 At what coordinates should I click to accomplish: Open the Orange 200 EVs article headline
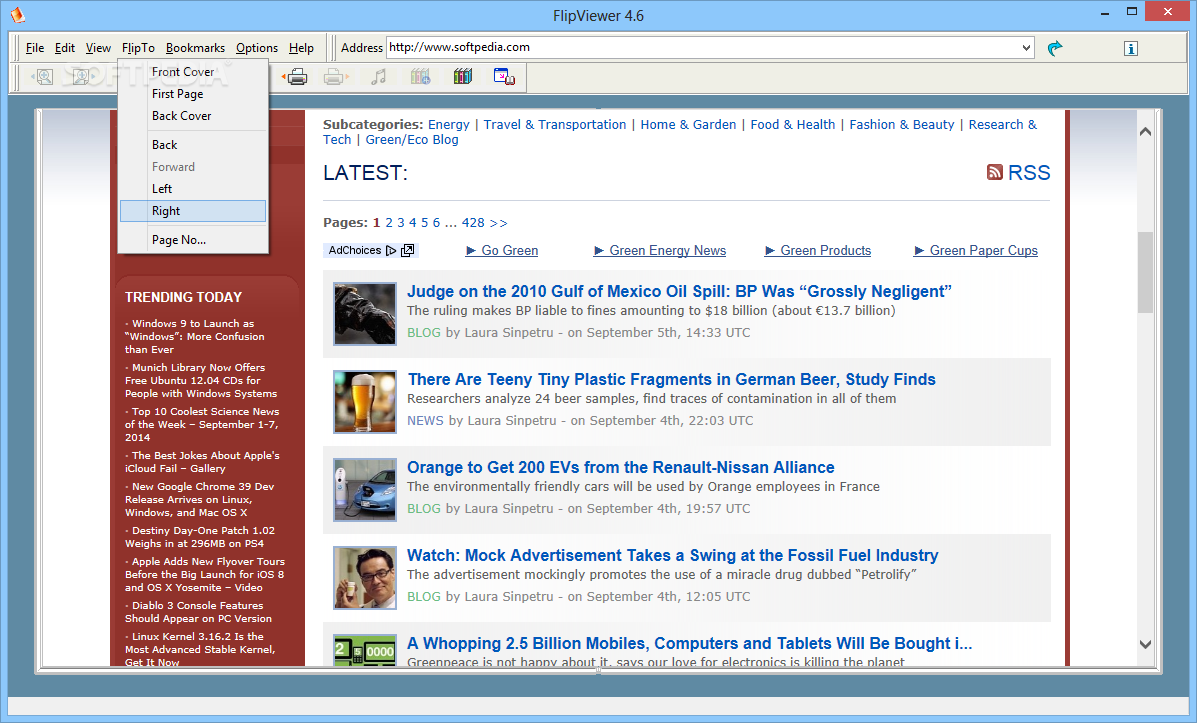click(x=621, y=467)
